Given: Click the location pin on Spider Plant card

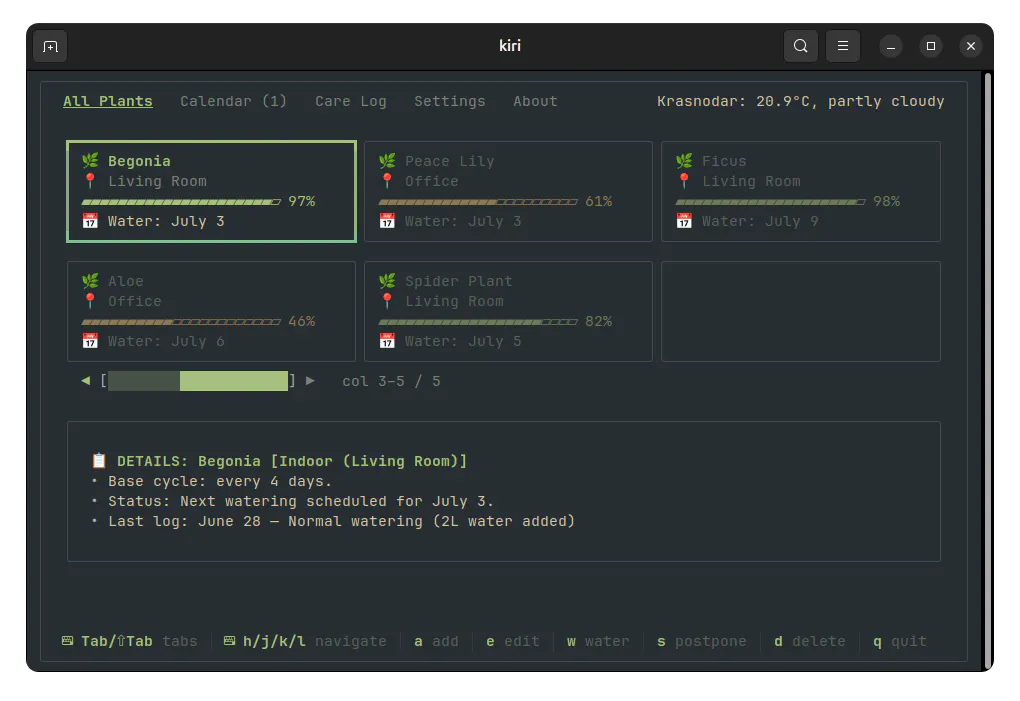Looking at the screenshot, I should pos(387,301).
